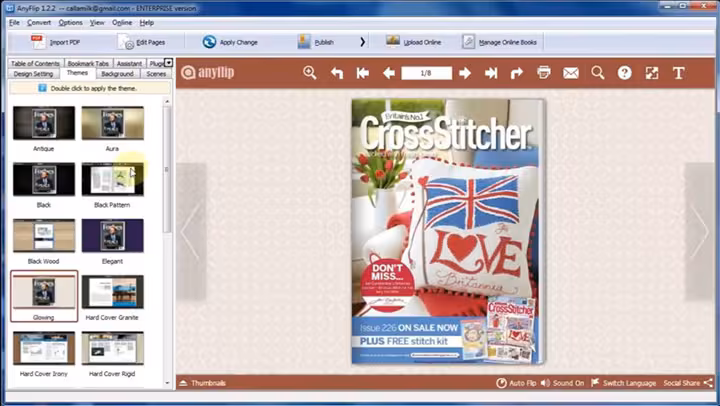
Task: Click themes list scroll up arrow
Action: point(167,102)
